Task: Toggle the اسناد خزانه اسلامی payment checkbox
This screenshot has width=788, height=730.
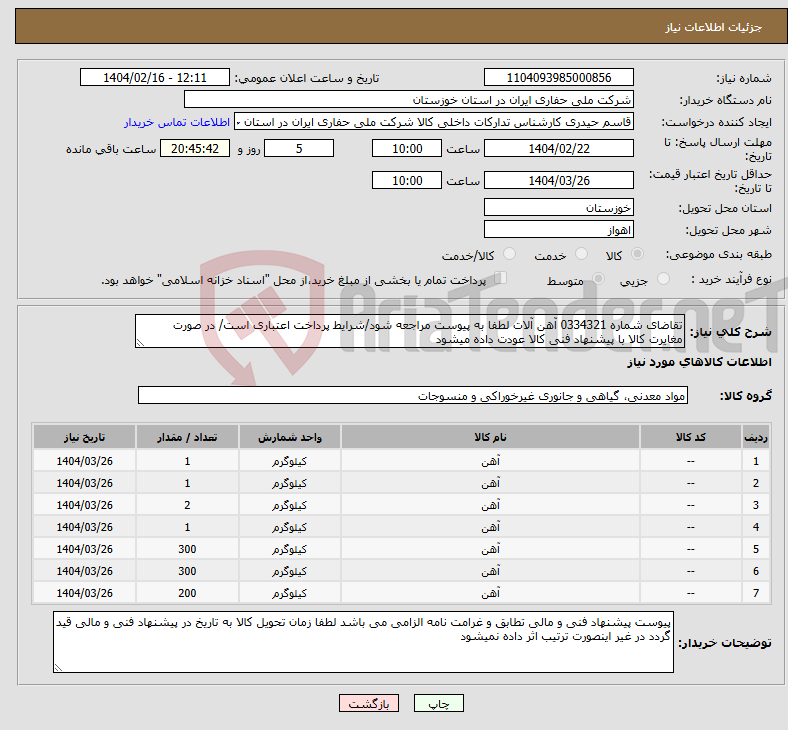Action: tap(501, 278)
